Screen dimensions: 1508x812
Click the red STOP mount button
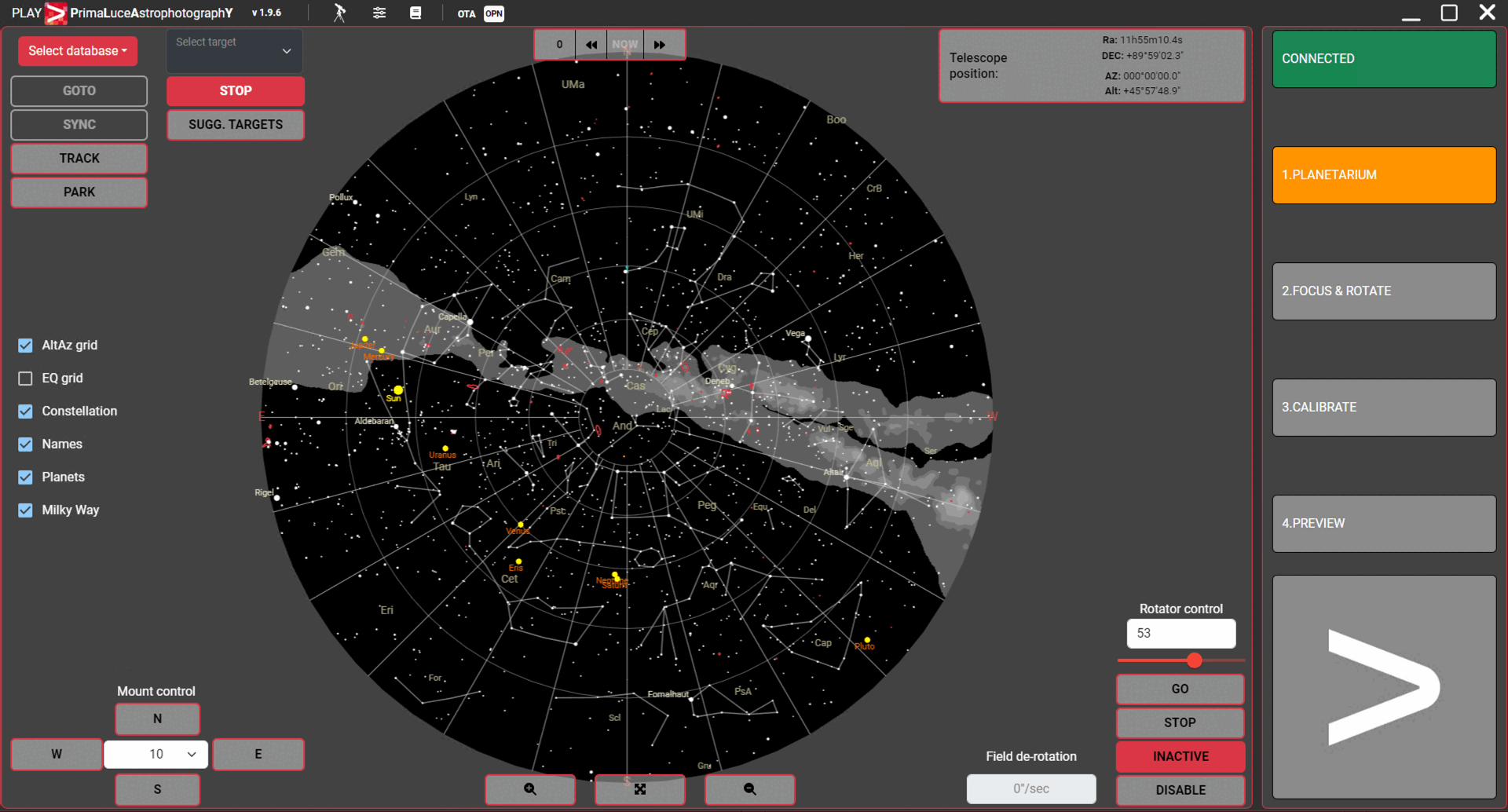(236, 91)
